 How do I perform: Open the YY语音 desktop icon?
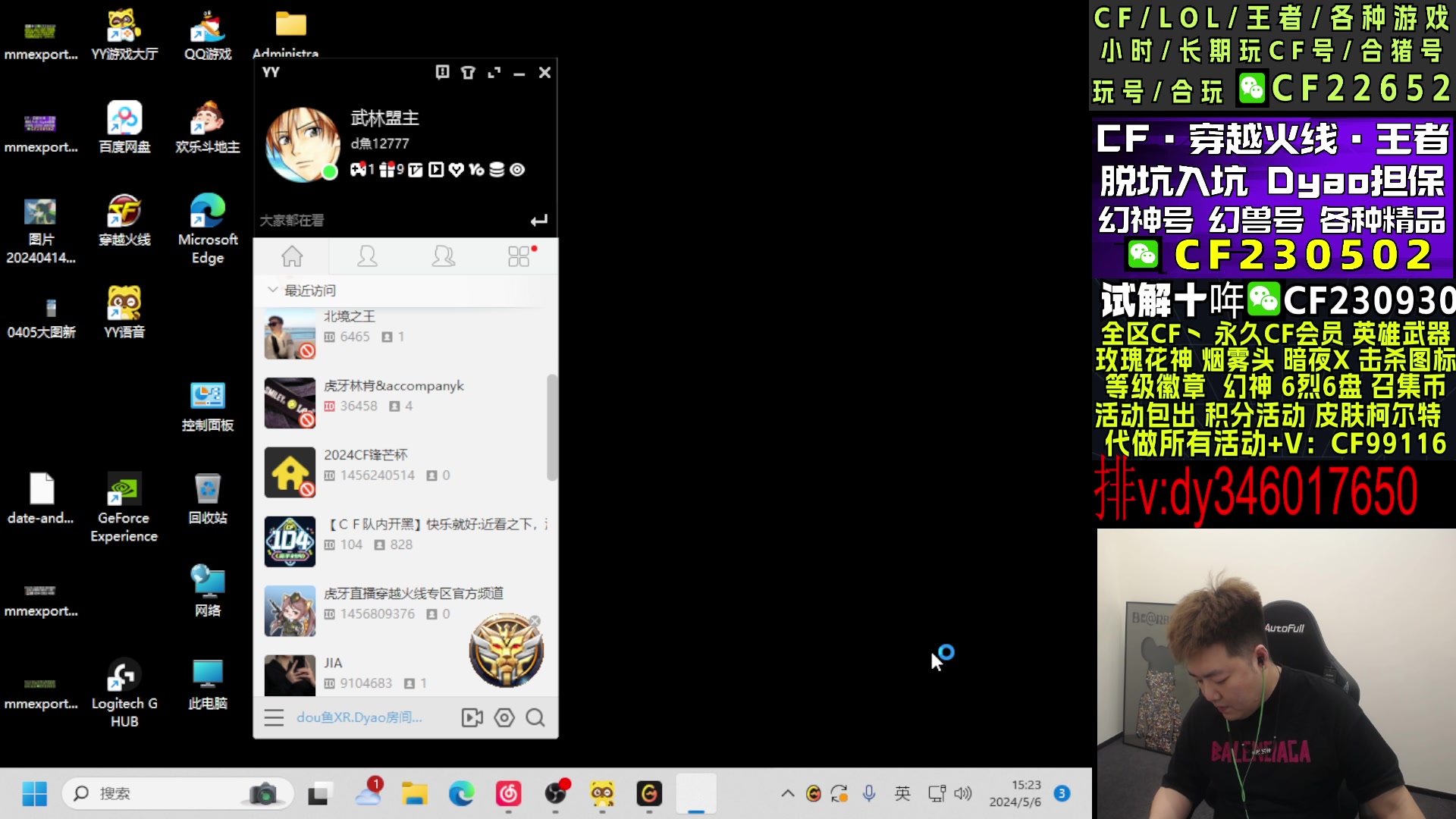(124, 312)
